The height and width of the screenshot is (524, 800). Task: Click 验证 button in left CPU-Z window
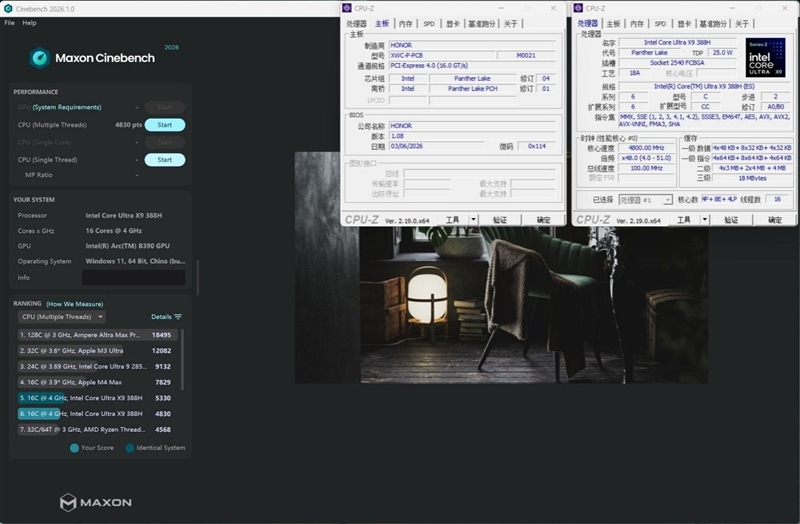coord(500,220)
